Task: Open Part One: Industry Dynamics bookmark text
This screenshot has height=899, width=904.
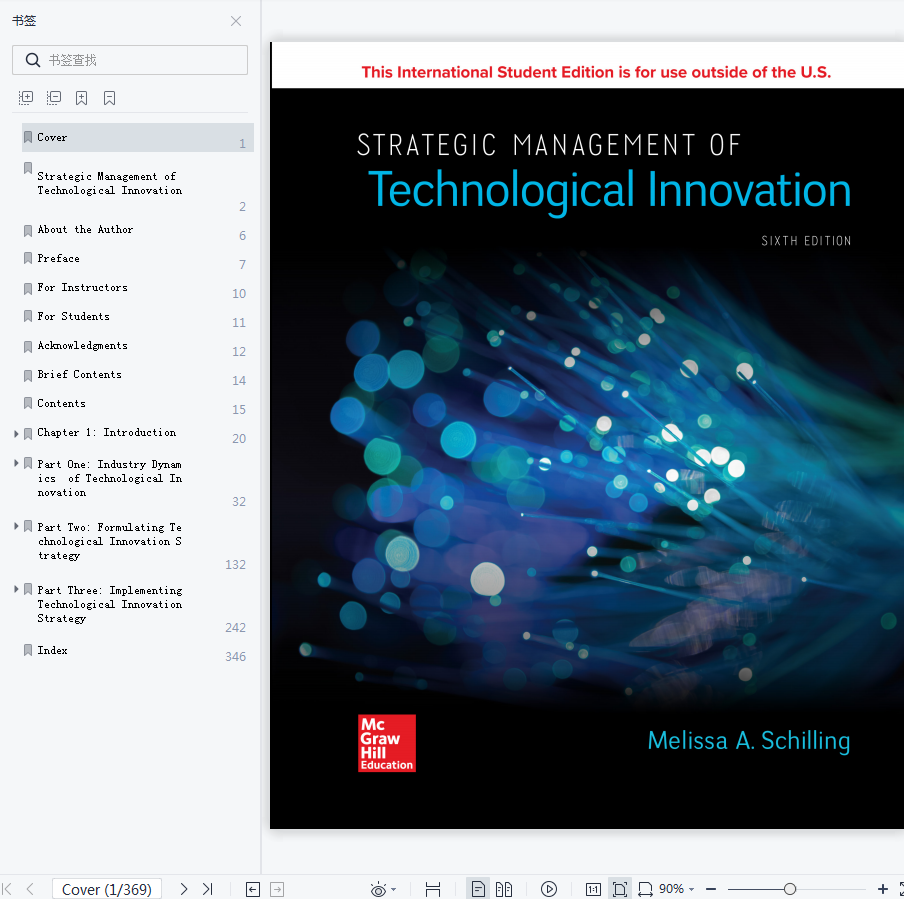Action: pyautogui.click(x=110, y=479)
